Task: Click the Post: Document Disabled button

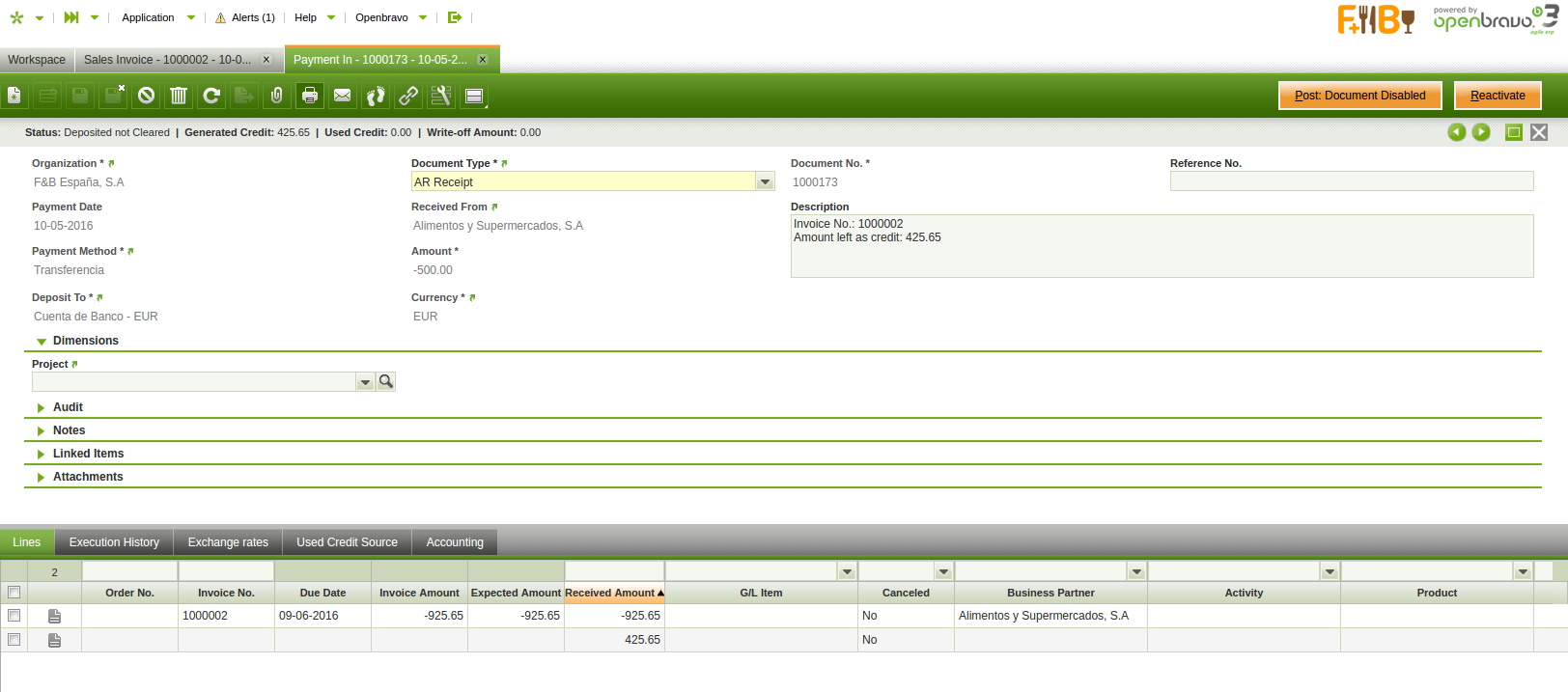Action: [1359, 96]
